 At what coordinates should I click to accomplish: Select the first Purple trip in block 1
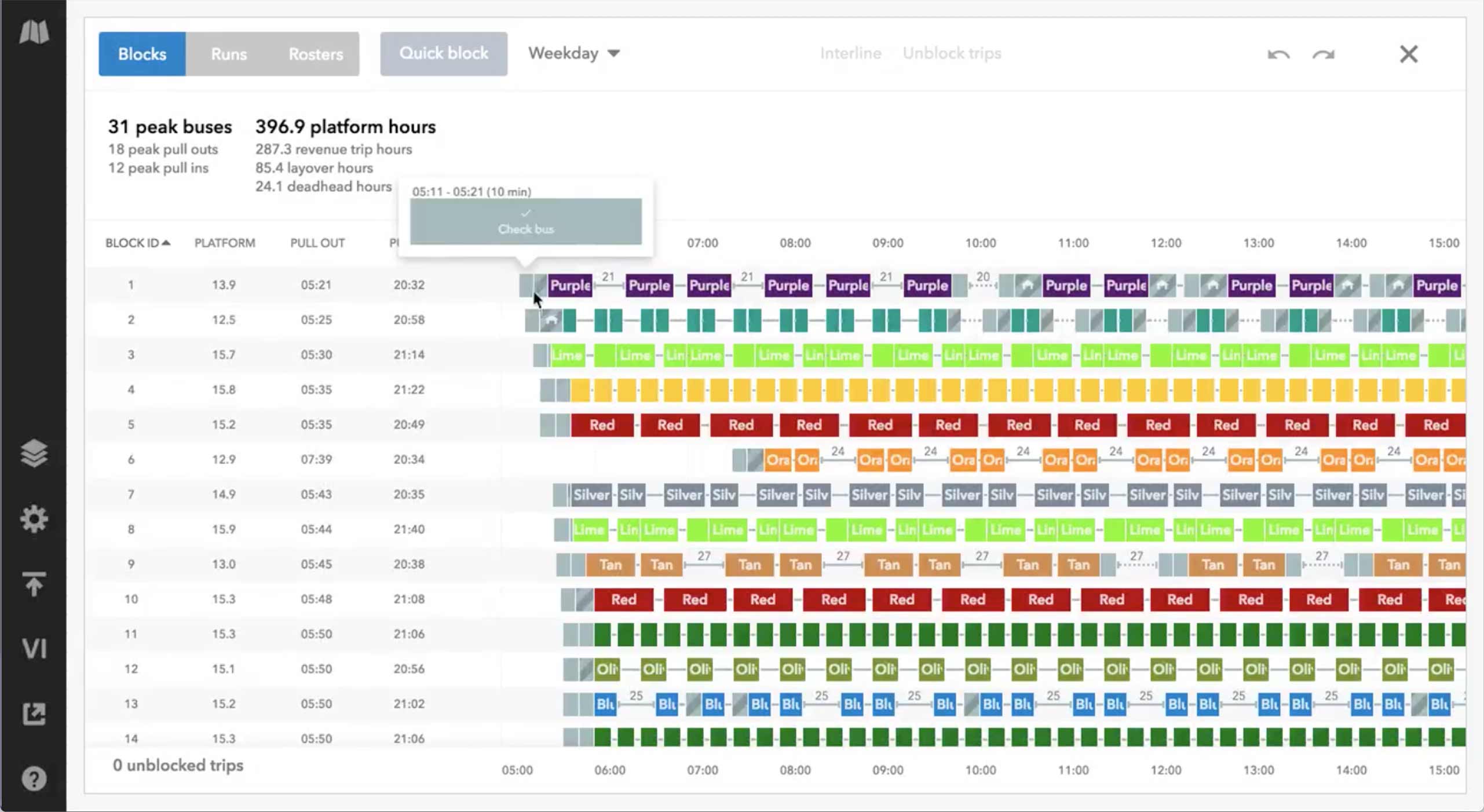(570, 285)
